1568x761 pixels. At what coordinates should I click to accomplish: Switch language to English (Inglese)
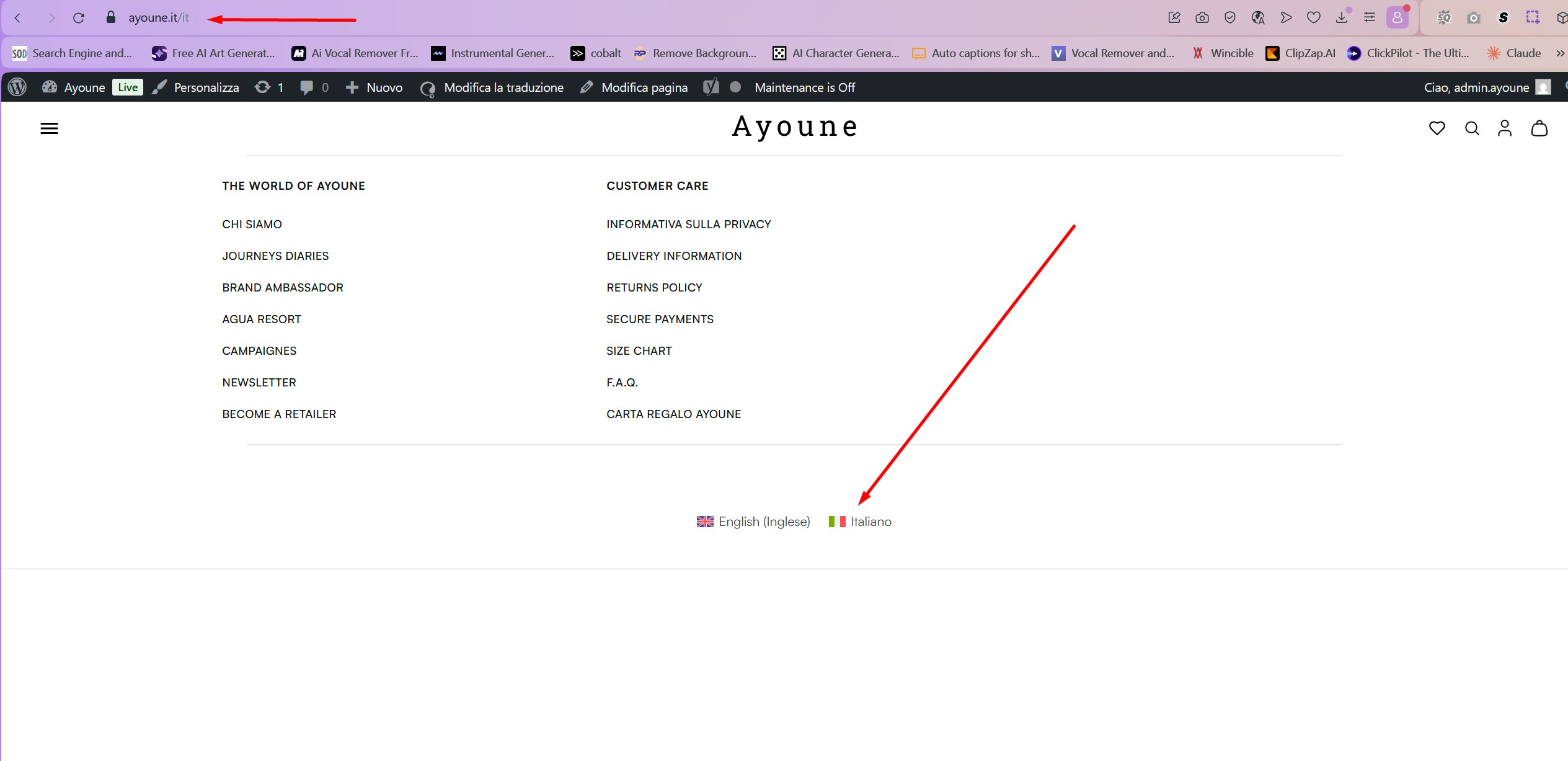(x=753, y=522)
